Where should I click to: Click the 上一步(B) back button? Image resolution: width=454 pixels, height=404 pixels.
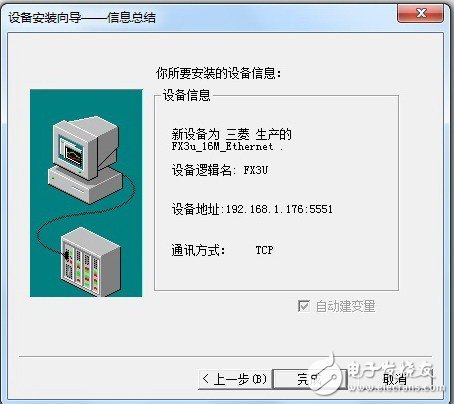235,379
